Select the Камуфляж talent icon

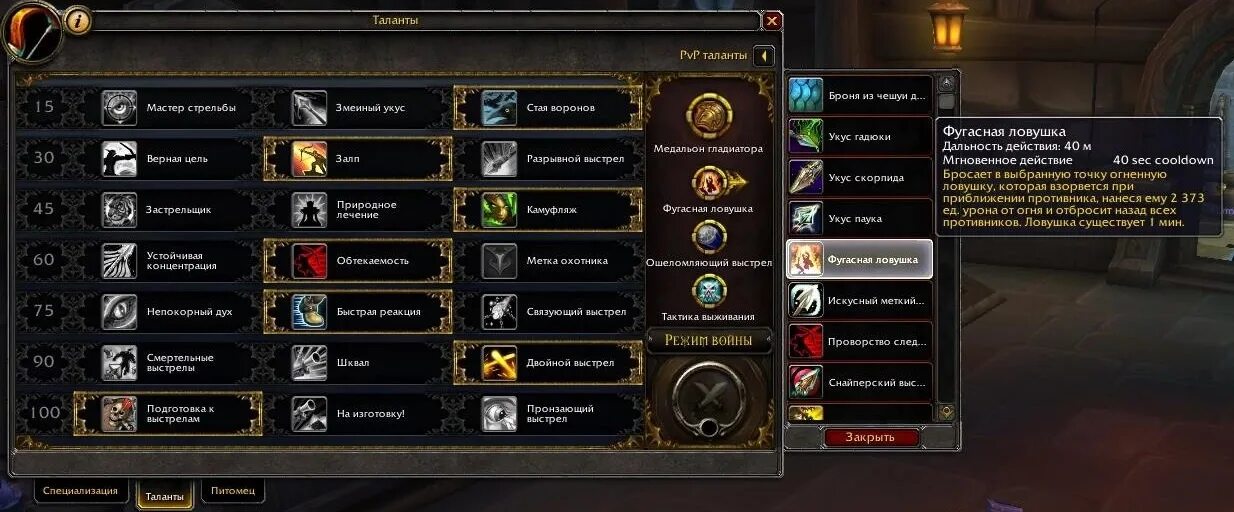(x=499, y=210)
